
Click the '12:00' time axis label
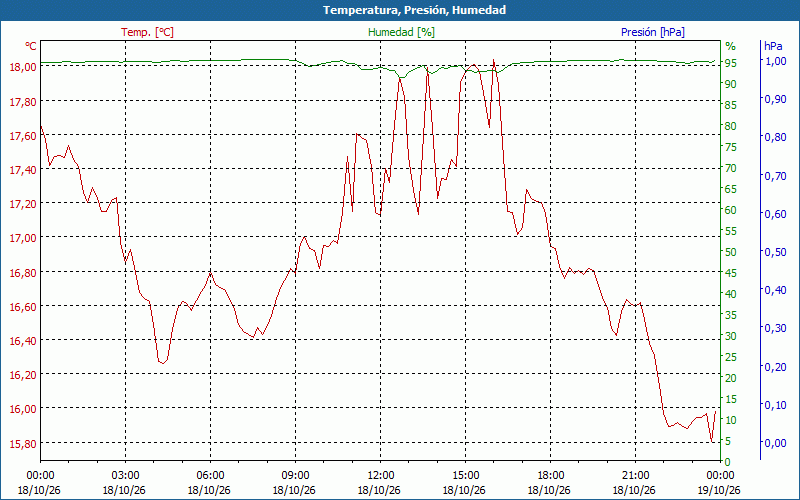pyautogui.click(x=380, y=476)
